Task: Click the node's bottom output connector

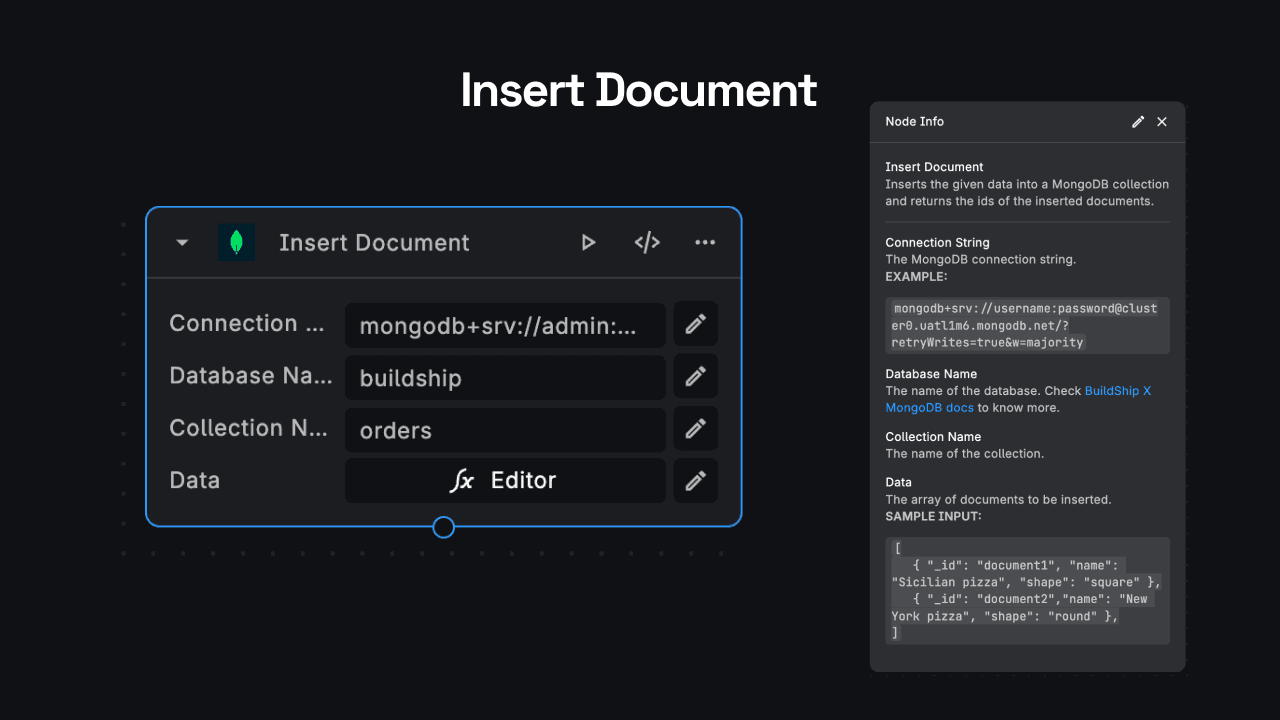Action: coord(444,527)
